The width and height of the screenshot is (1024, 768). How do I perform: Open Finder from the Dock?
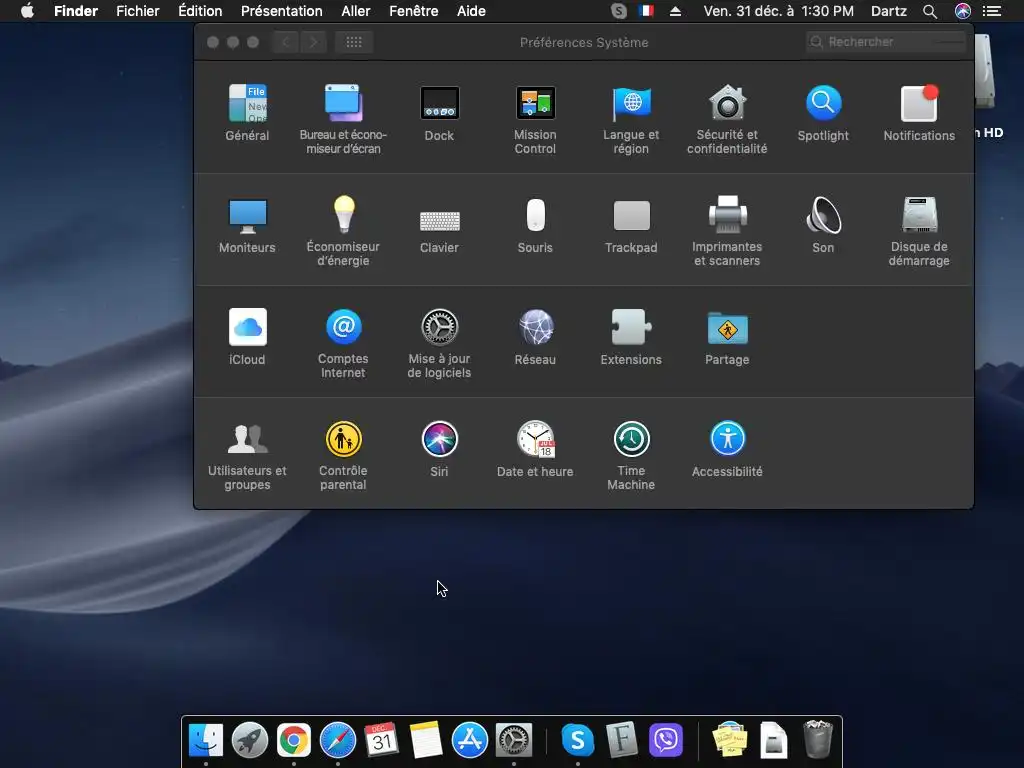[206, 740]
